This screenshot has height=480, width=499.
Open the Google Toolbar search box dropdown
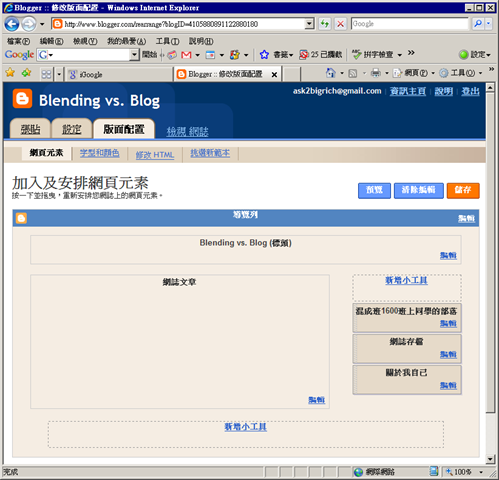[x=134, y=54]
